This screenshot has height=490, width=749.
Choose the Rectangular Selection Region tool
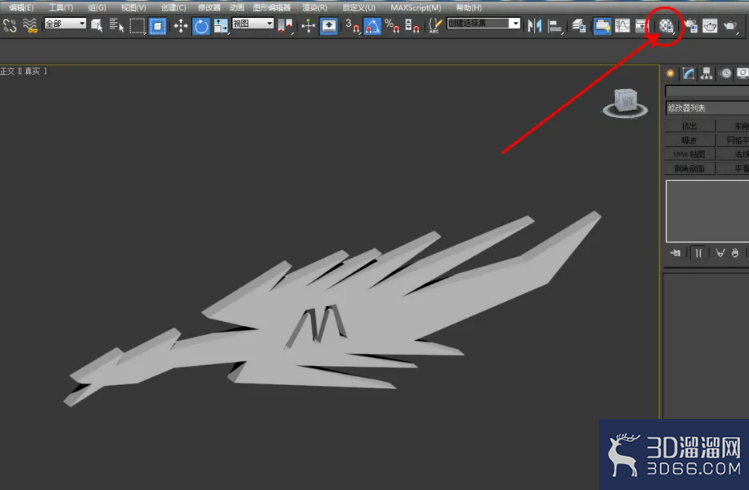(x=138, y=25)
